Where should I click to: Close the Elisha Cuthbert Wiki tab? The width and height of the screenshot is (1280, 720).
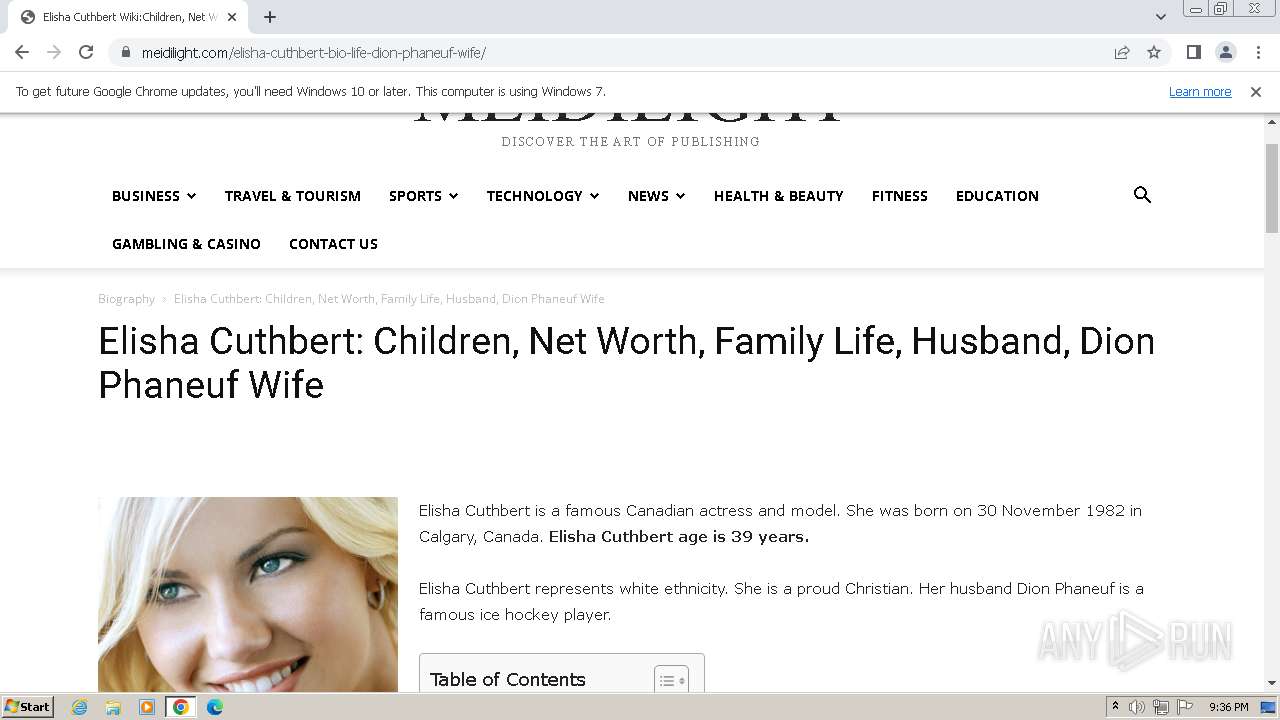click(232, 17)
